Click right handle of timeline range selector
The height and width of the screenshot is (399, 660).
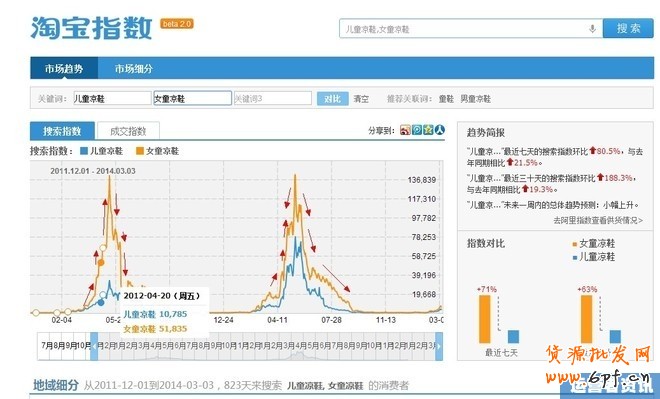(x=439, y=346)
